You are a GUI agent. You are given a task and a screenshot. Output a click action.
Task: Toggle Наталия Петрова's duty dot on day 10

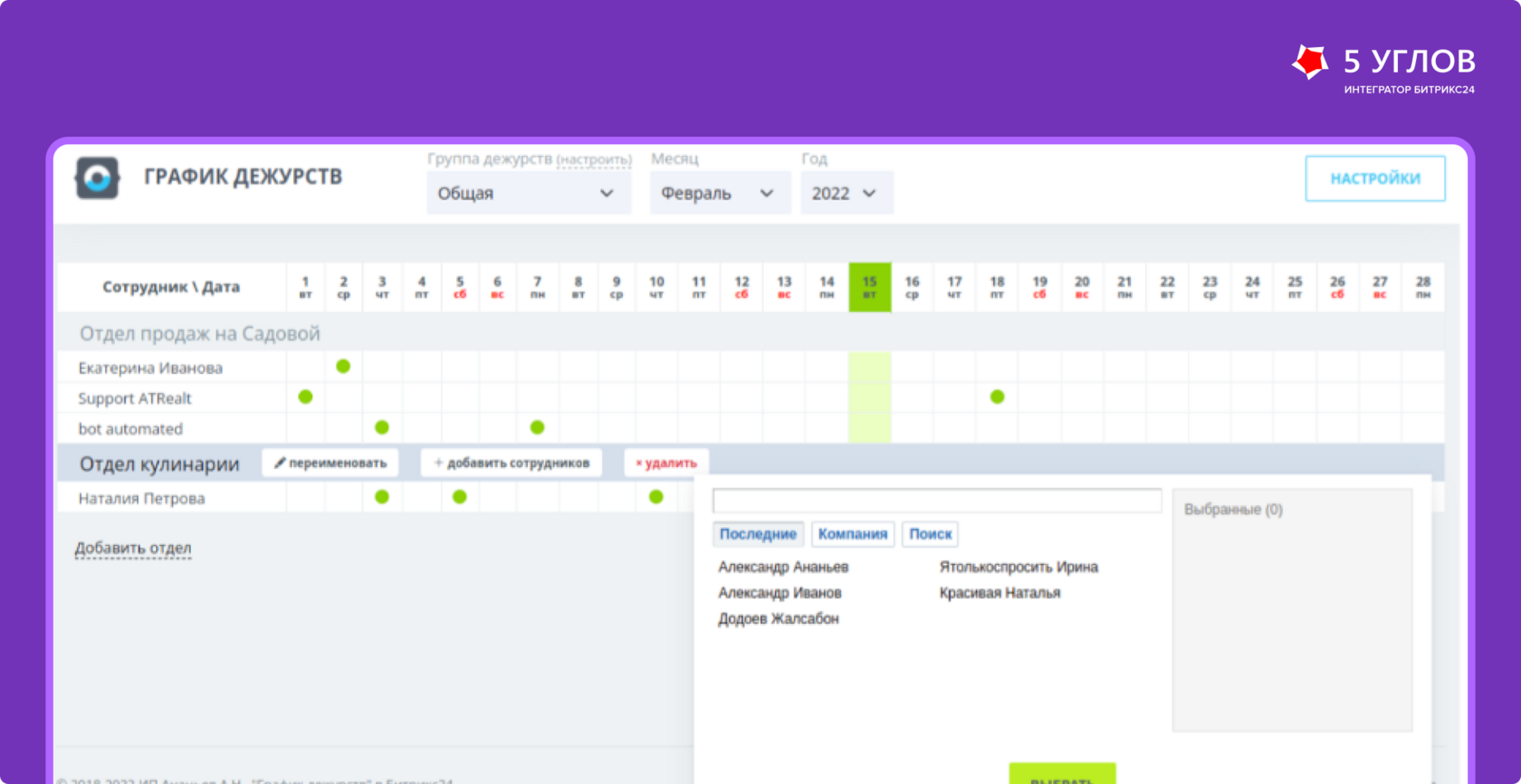tap(656, 497)
